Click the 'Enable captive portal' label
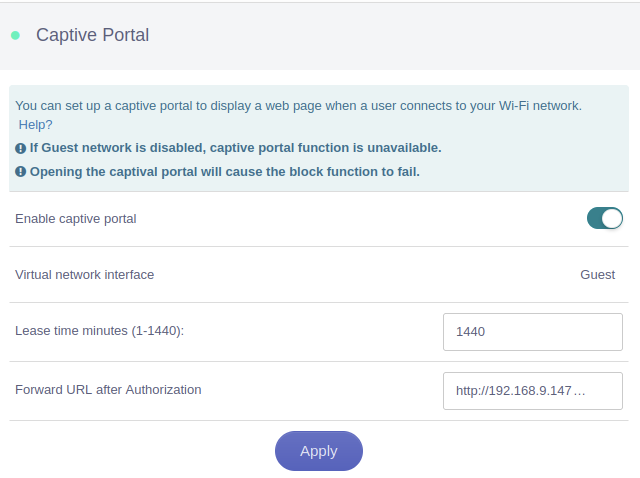The width and height of the screenshot is (640, 478). (x=76, y=218)
